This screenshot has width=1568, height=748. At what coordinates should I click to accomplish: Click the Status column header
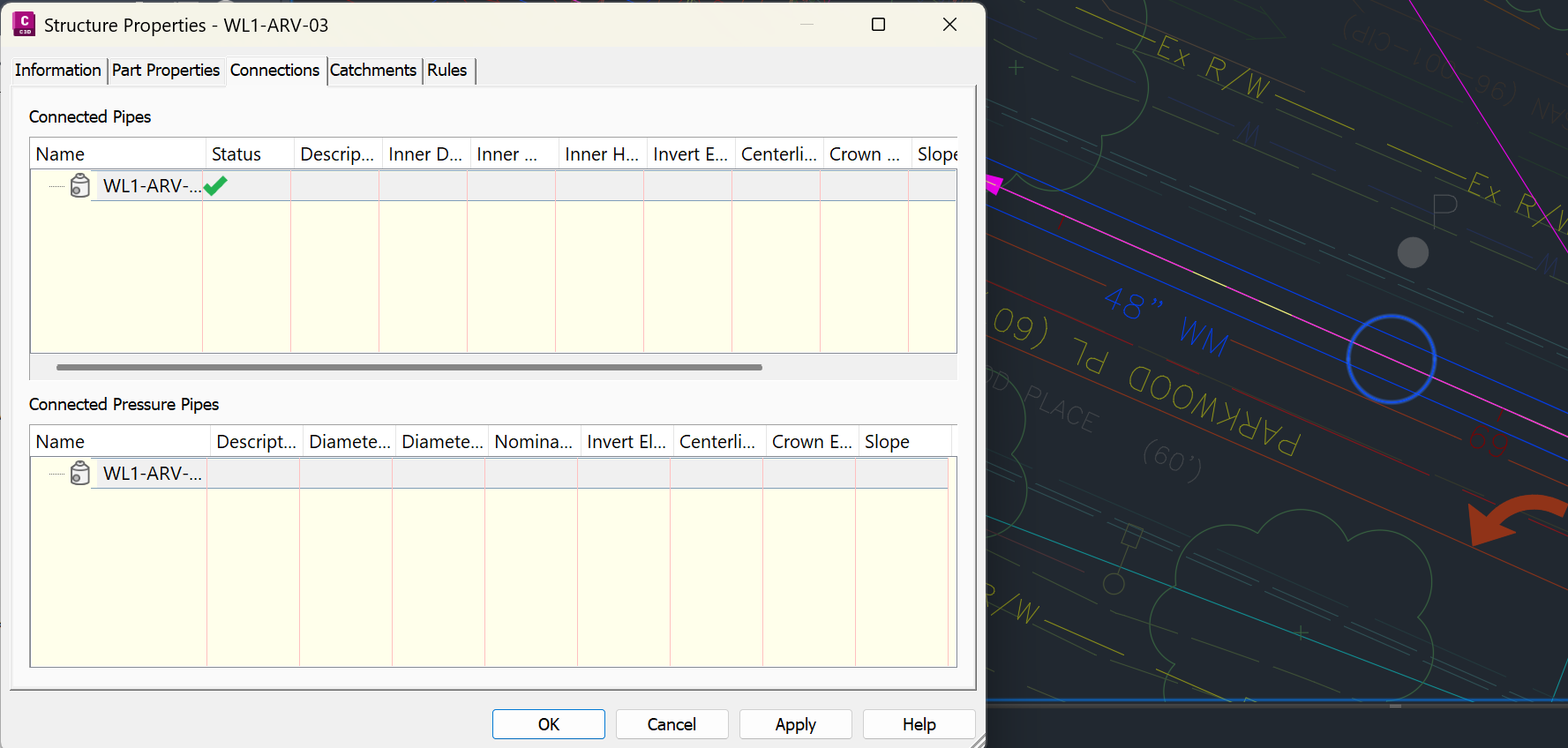249,154
